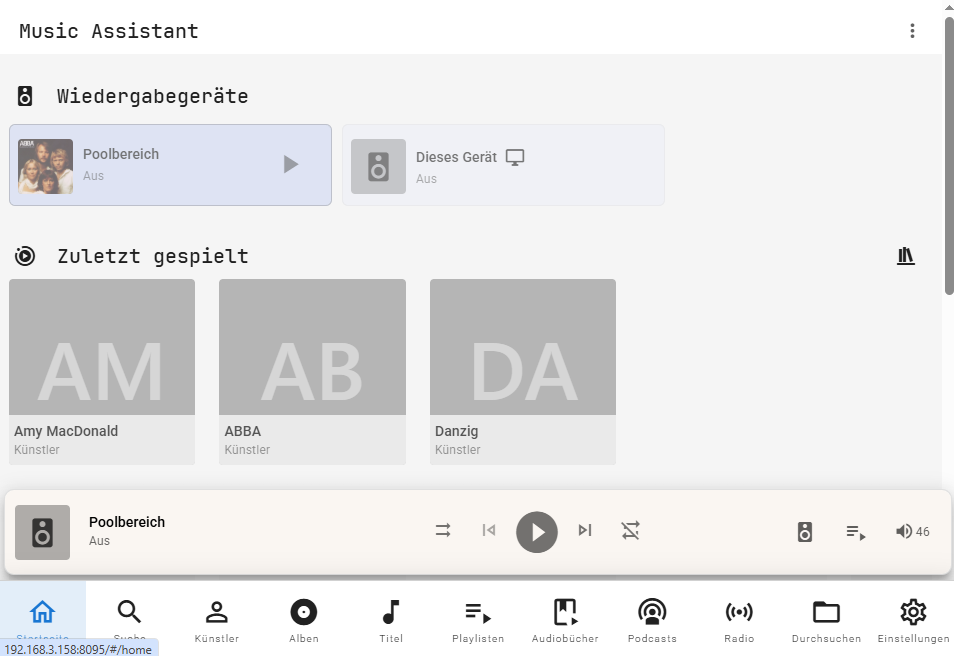Toggle repeat mode in player bar

pyautogui.click(x=630, y=531)
